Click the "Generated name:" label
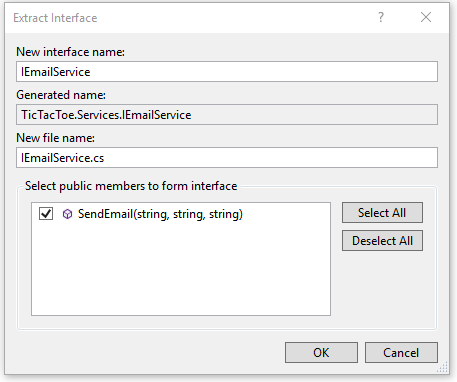The width and height of the screenshot is (457, 382). (x=61, y=95)
